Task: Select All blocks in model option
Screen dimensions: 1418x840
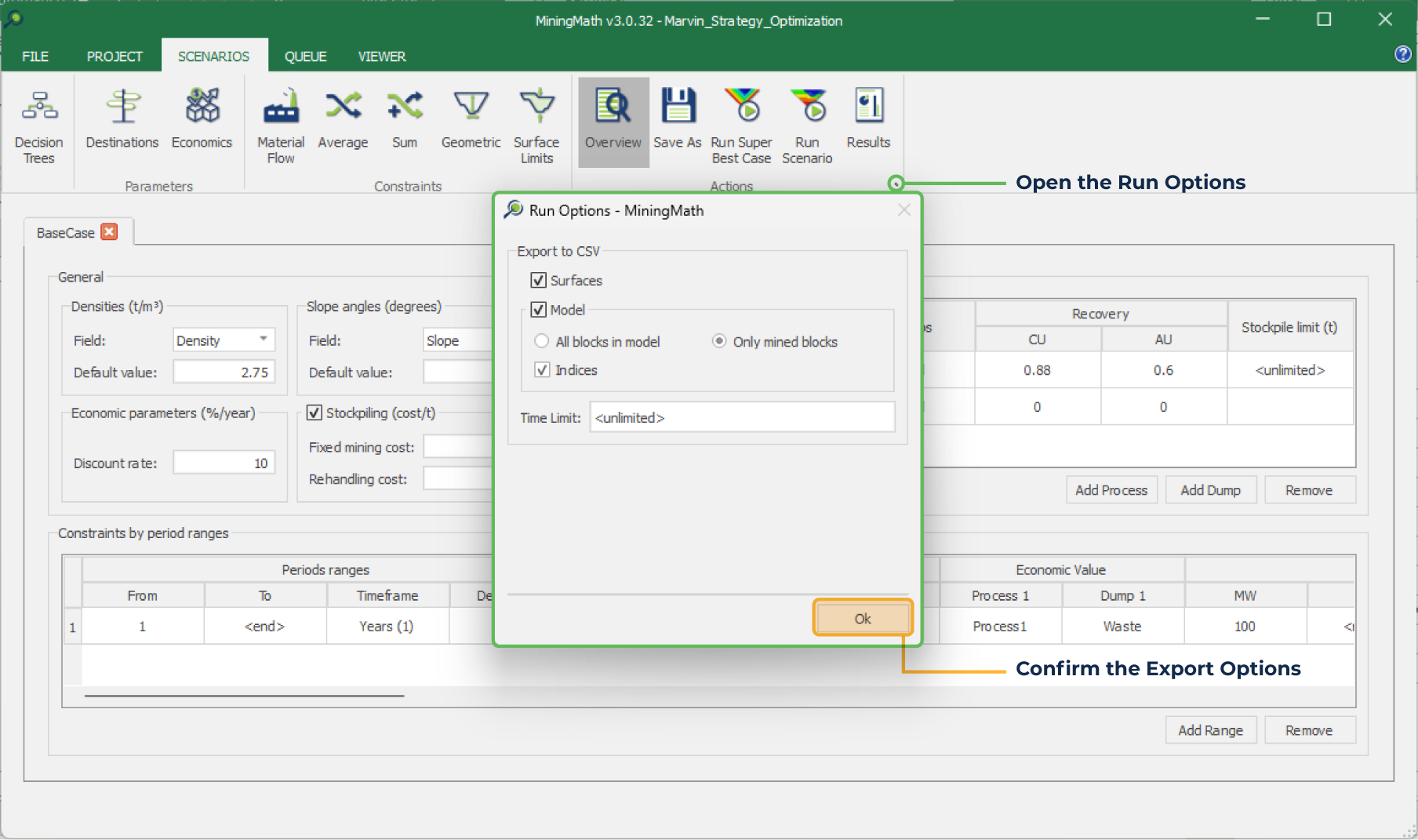Action: 542,341
